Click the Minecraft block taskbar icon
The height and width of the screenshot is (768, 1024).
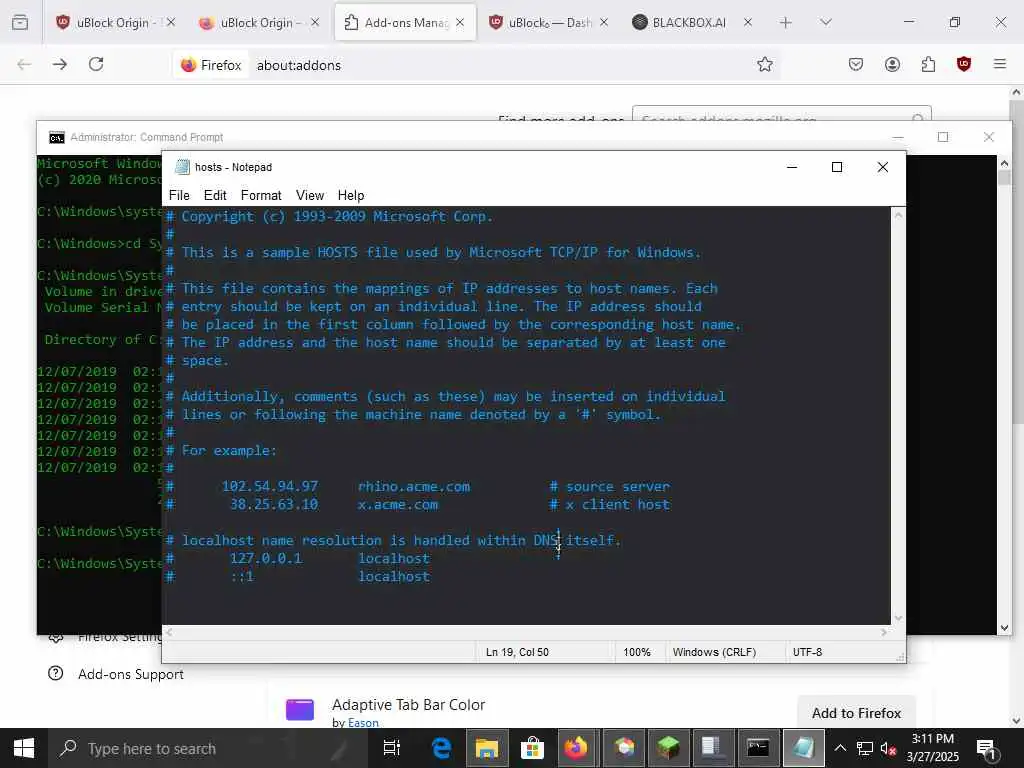tap(667, 748)
